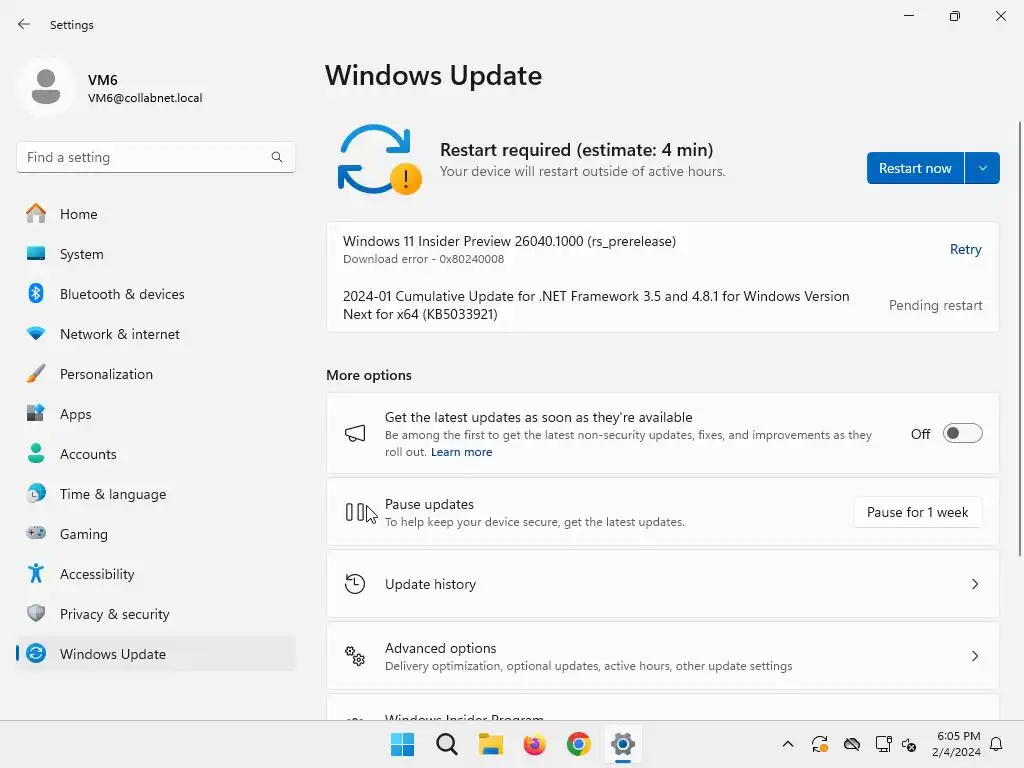Click the Gaming controller icon
1024x768 pixels.
click(36, 533)
